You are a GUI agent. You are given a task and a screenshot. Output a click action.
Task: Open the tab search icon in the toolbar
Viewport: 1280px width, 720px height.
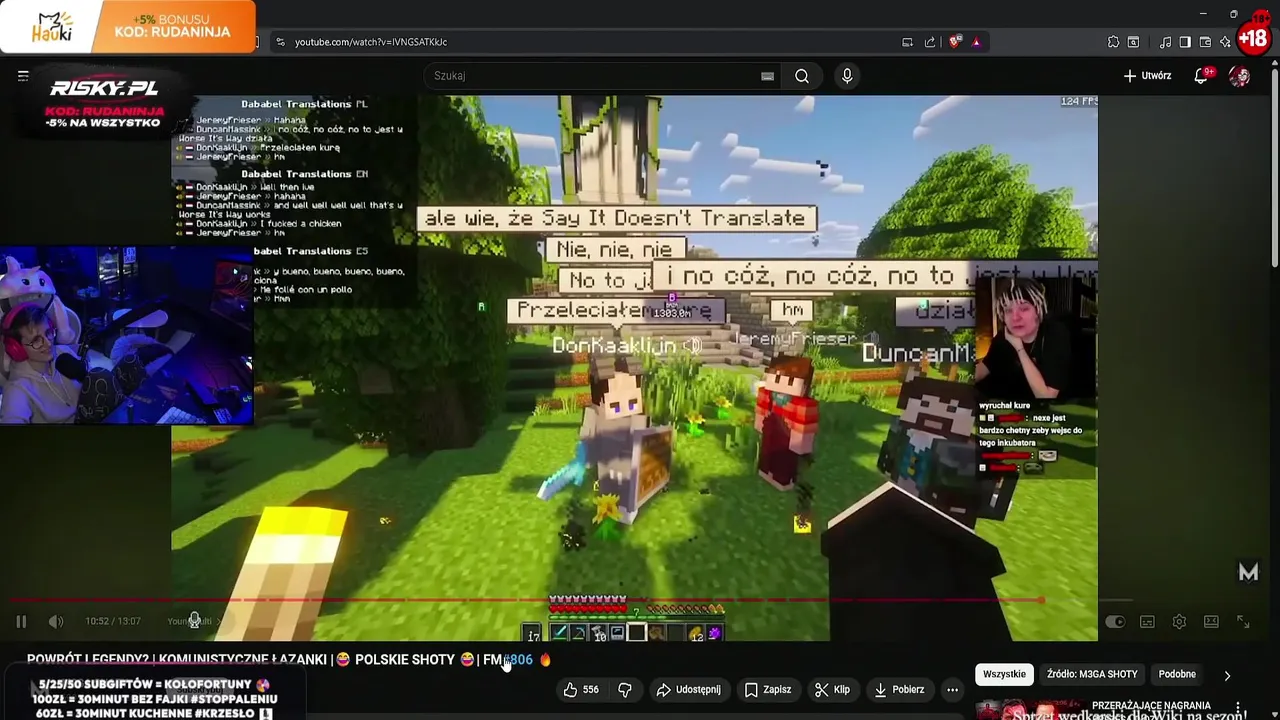1134,42
